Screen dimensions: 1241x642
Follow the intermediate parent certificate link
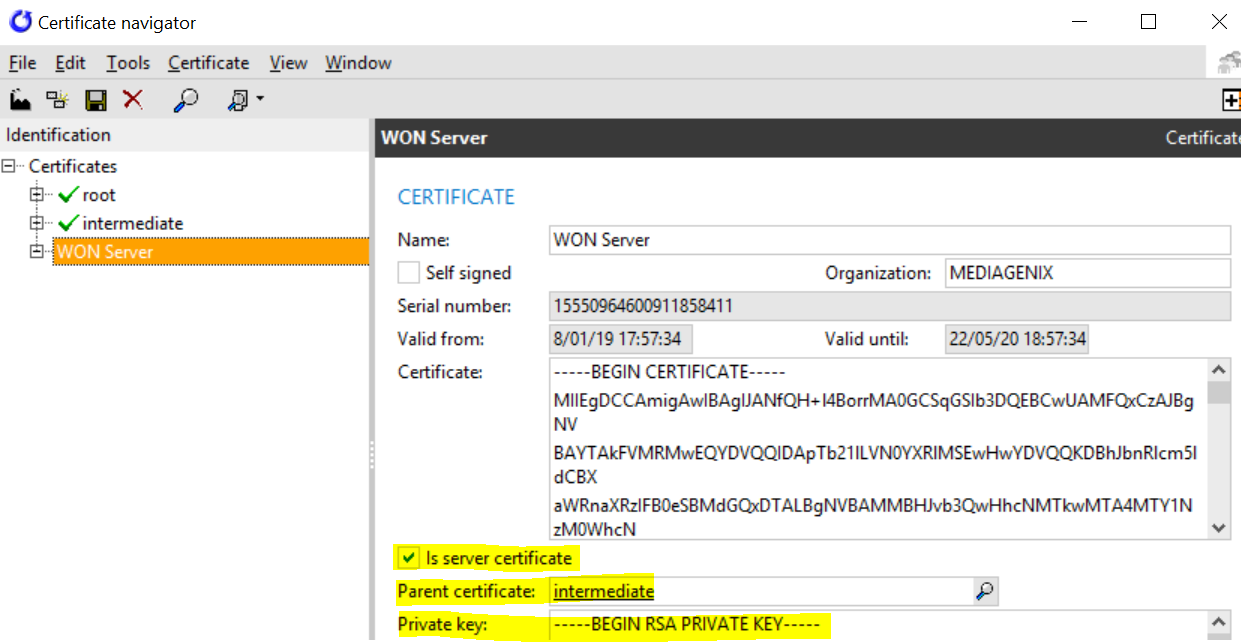click(x=603, y=591)
